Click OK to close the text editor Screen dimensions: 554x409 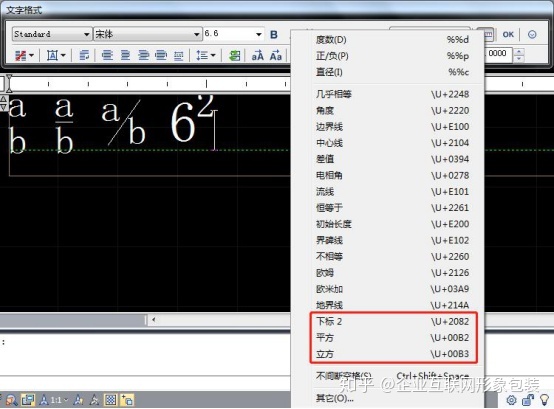(x=508, y=35)
